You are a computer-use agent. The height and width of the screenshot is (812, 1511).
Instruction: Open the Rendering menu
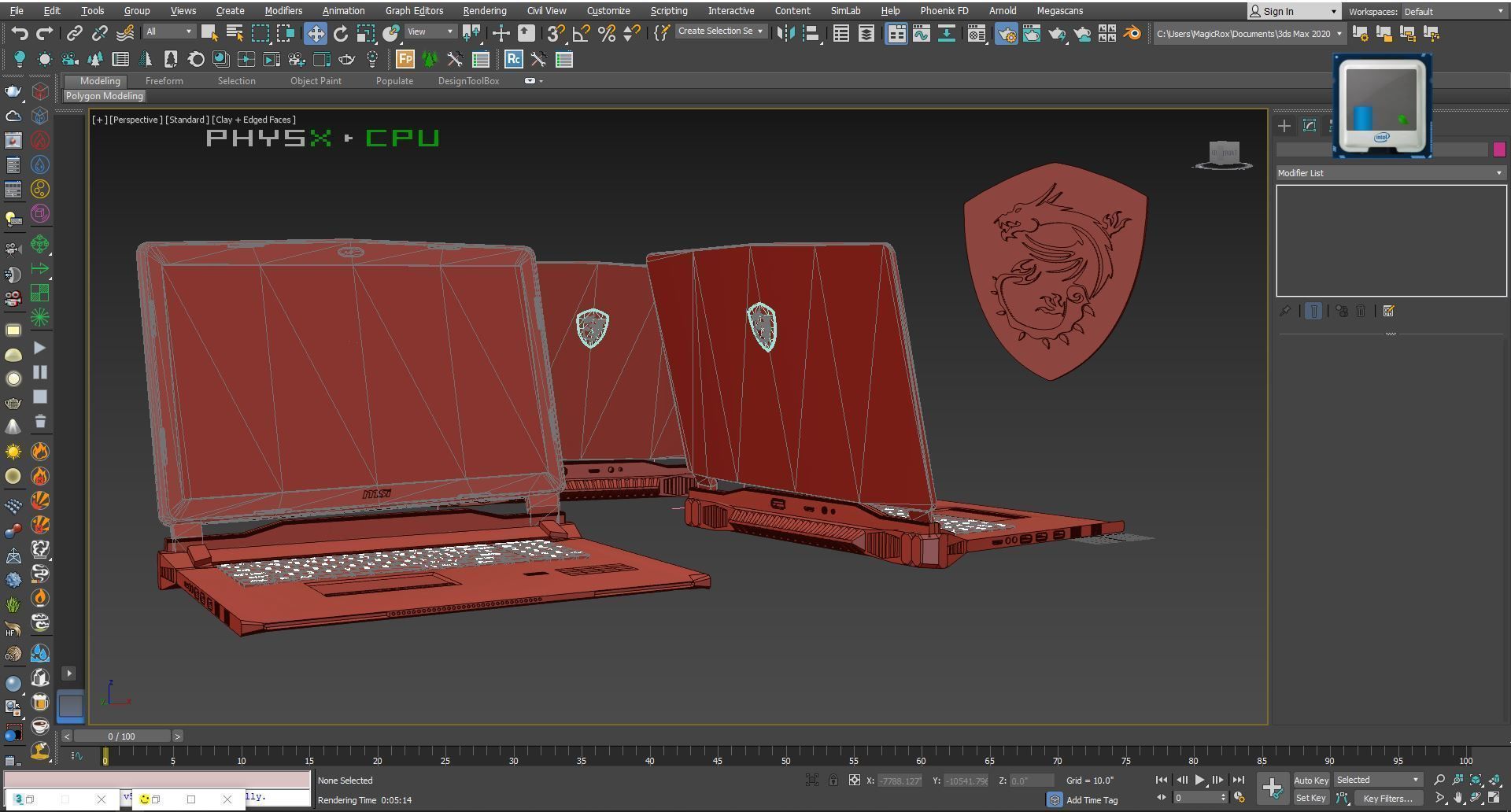click(x=484, y=10)
